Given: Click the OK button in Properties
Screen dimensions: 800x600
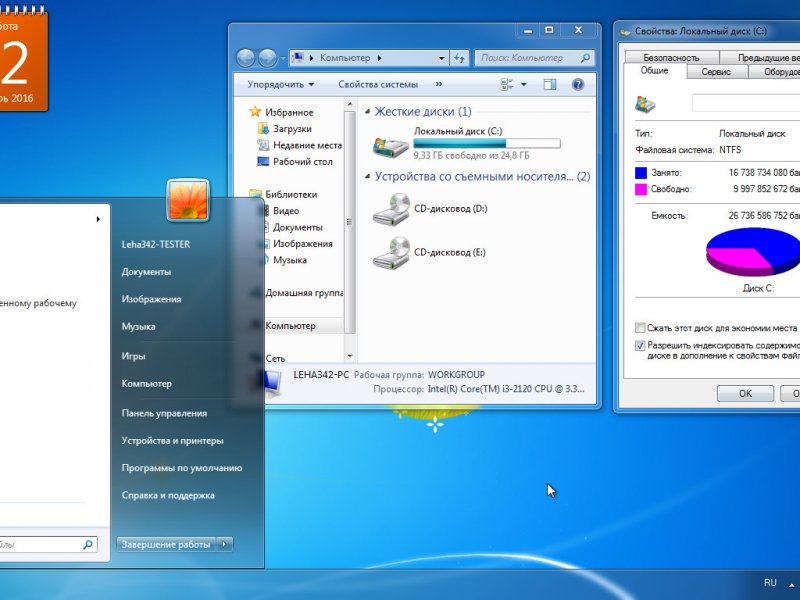Looking at the screenshot, I should 745,393.
